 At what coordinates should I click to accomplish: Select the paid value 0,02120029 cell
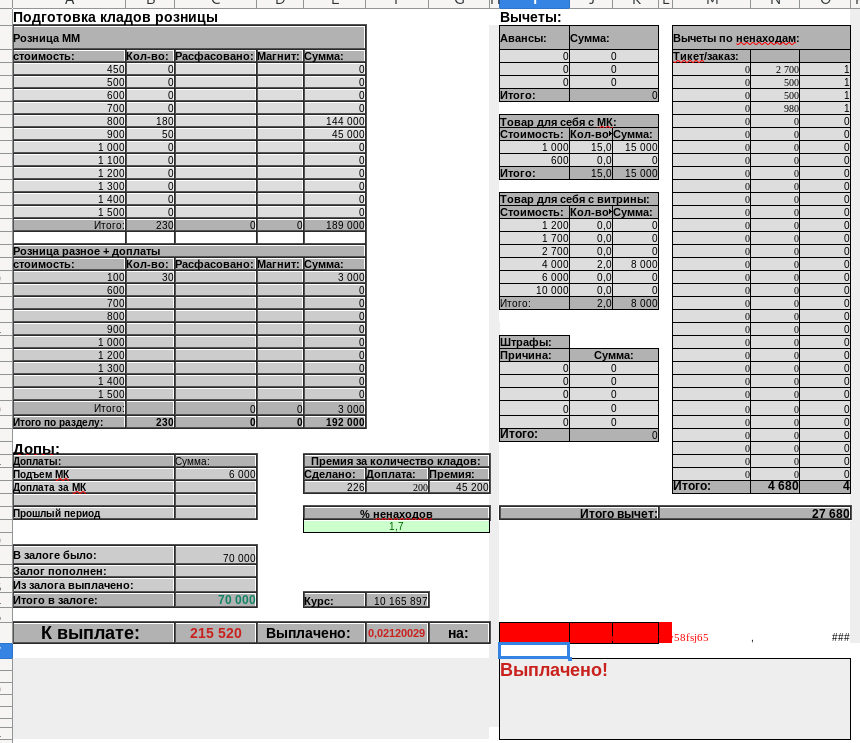pos(396,633)
